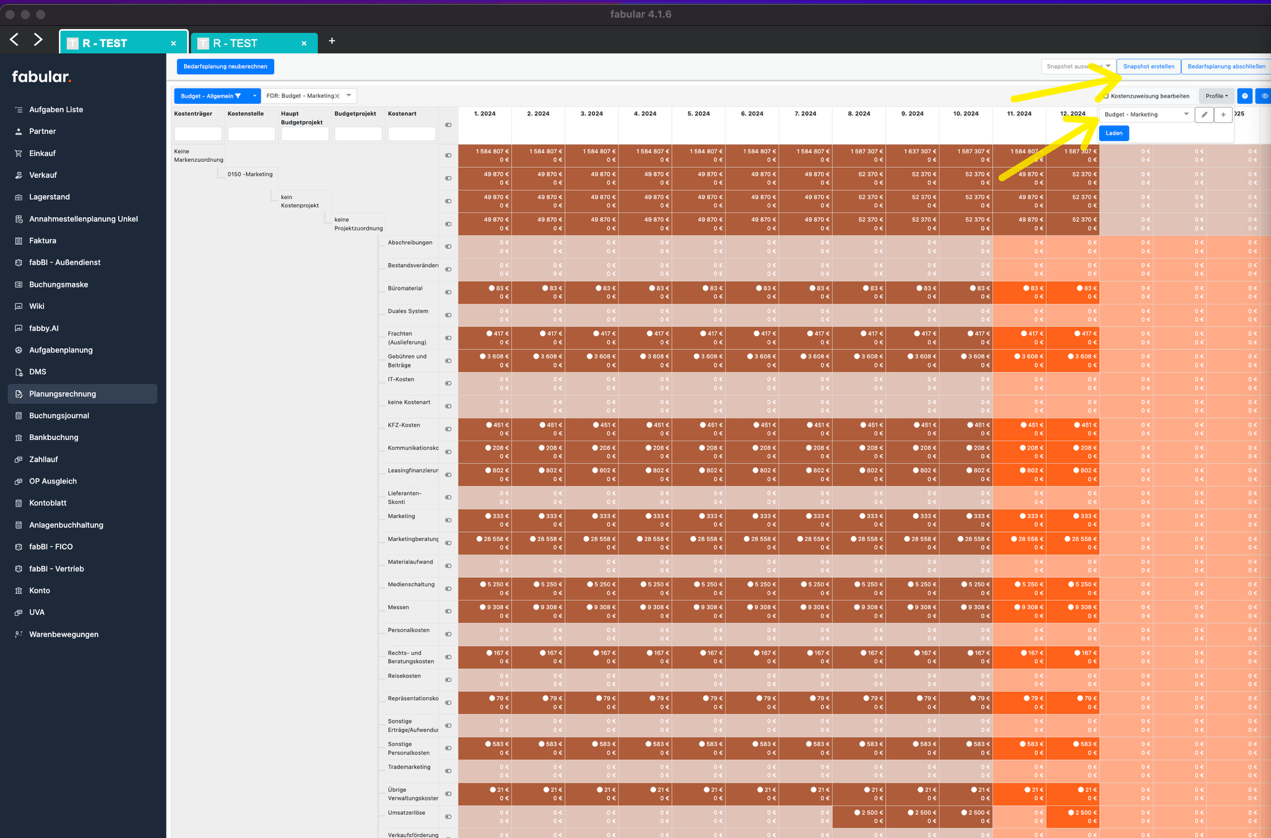Toggle the switch on the Büromaterial row

448,292
